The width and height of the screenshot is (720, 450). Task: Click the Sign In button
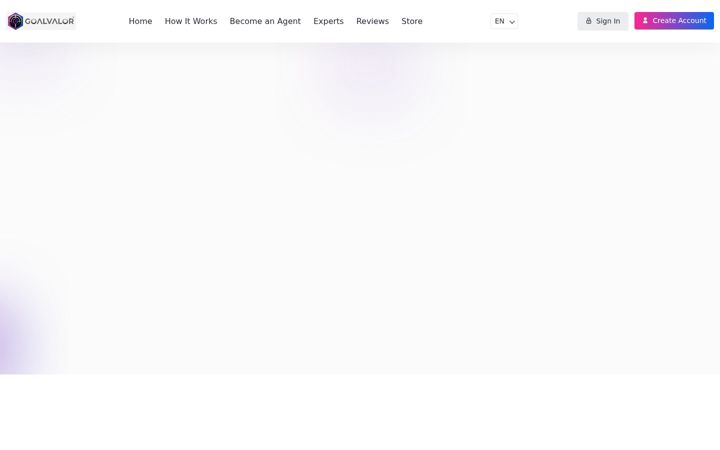click(x=603, y=21)
